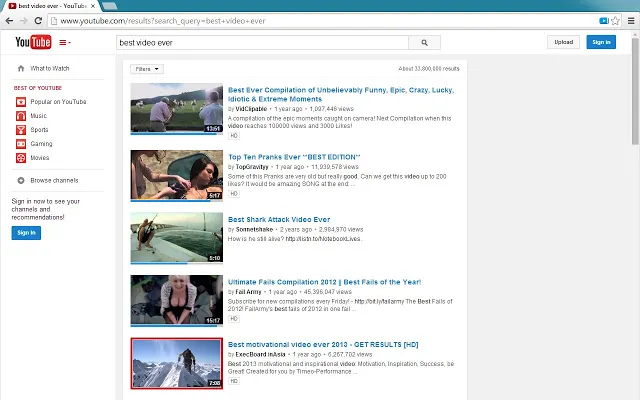Select the Music sidebar icon
Screen dimensions: 640x400
click(x=21, y=116)
